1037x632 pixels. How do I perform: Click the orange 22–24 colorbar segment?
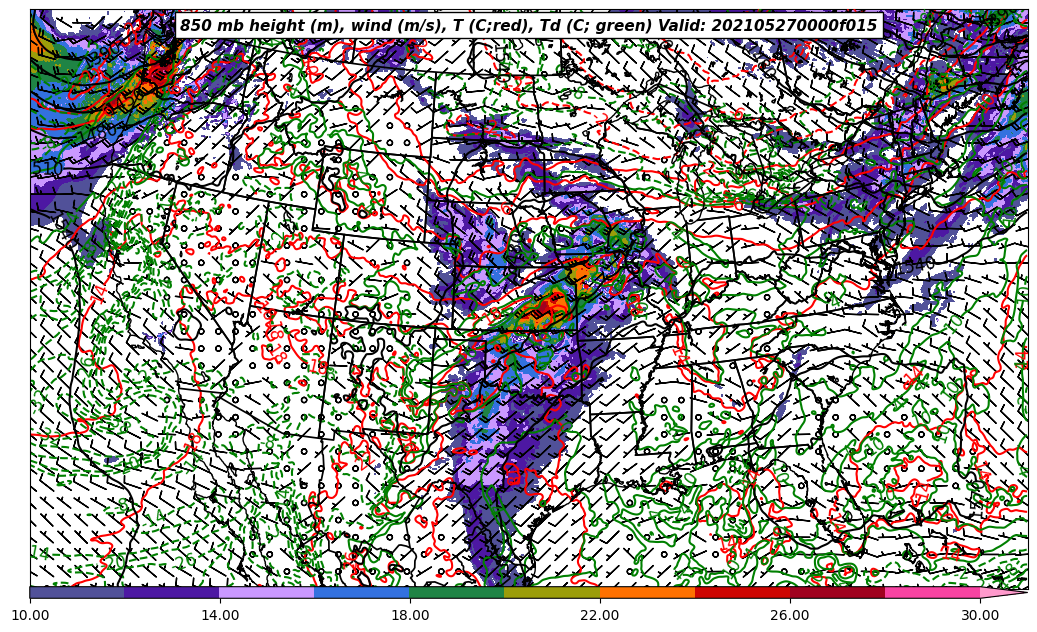647,592
